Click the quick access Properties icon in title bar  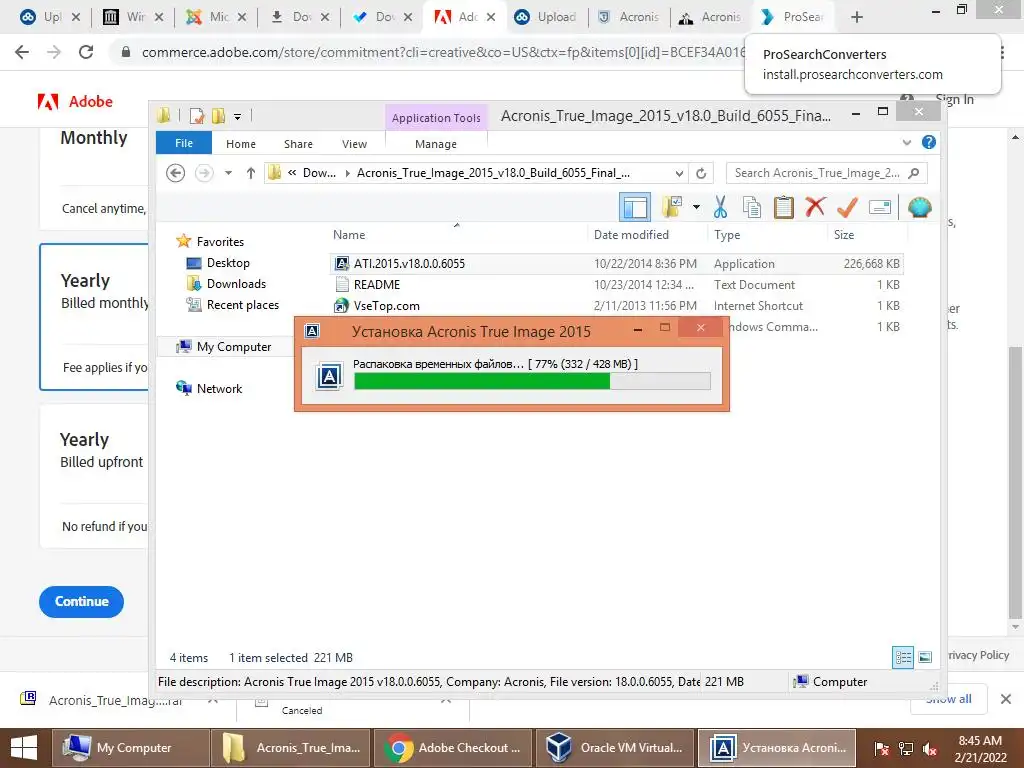pyautogui.click(x=197, y=116)
